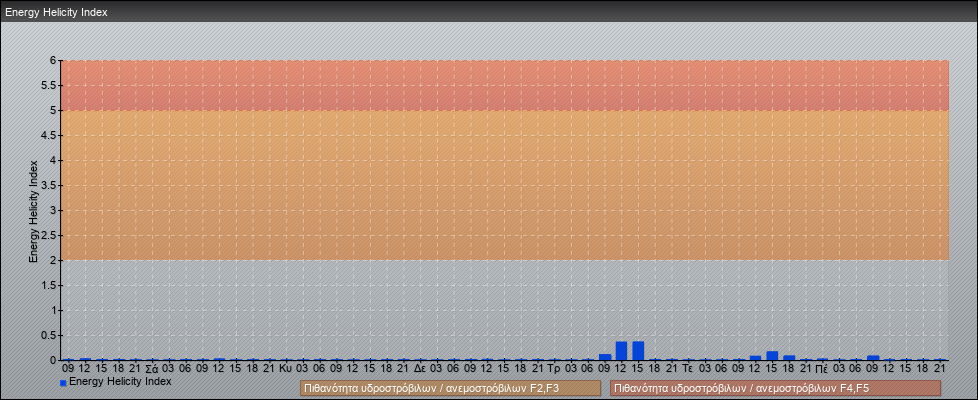This screenshot has height=400, width=978.
Task: Click the short blue bar at 09 after Τρ
Action: coord(604,357)
